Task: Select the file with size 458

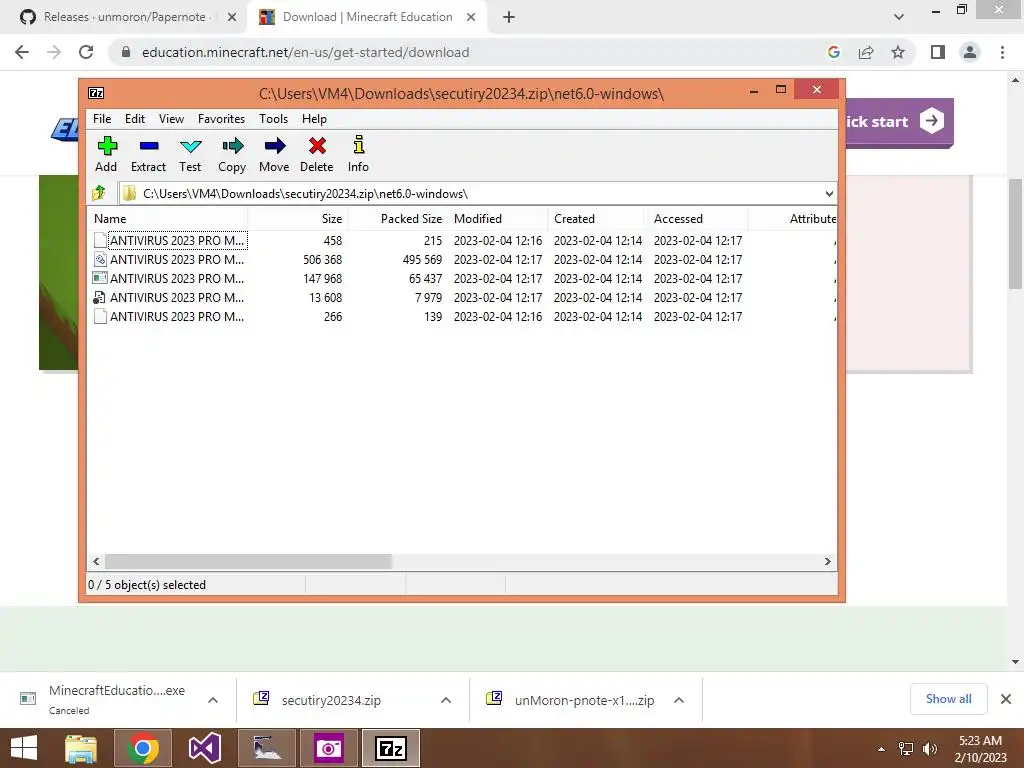Action: (462, 240)
